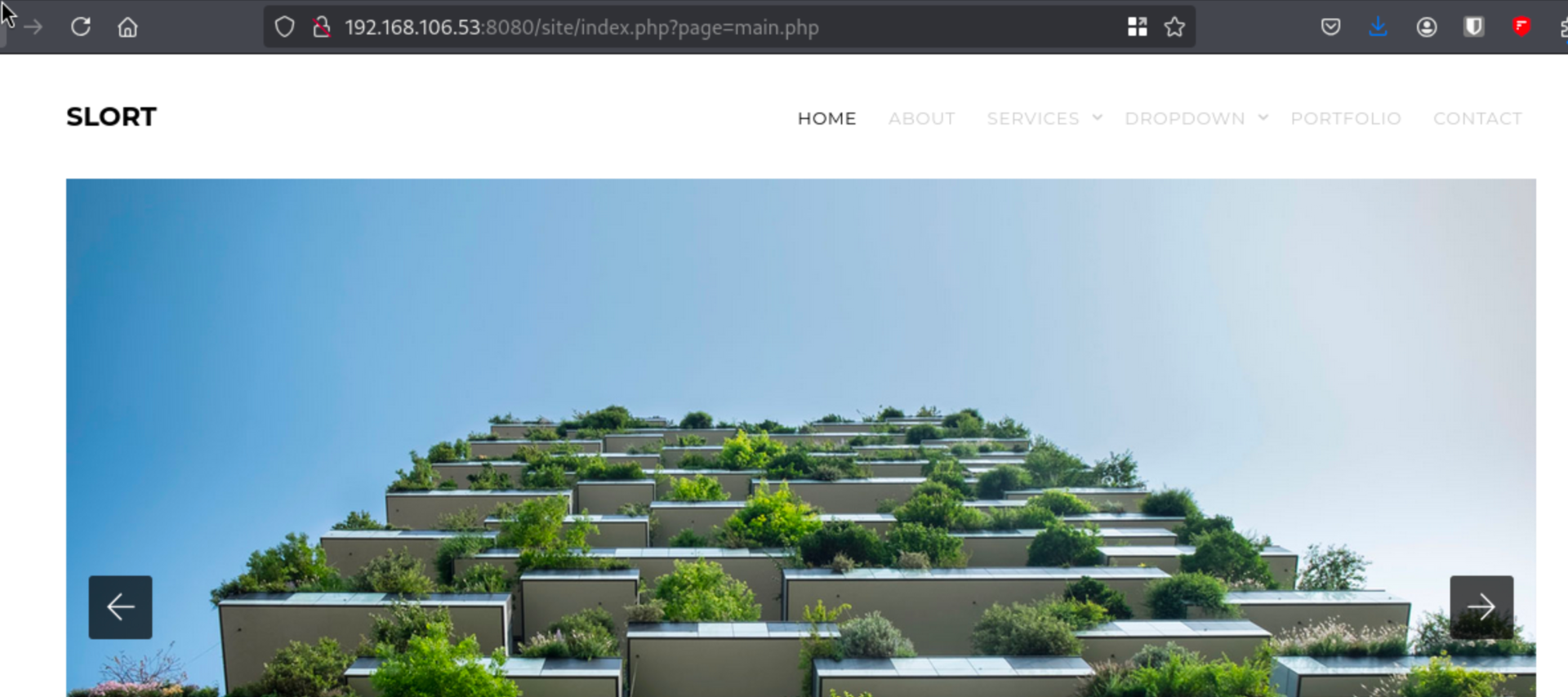
Task: Open the HOME nav item
Action: (826, 118)
